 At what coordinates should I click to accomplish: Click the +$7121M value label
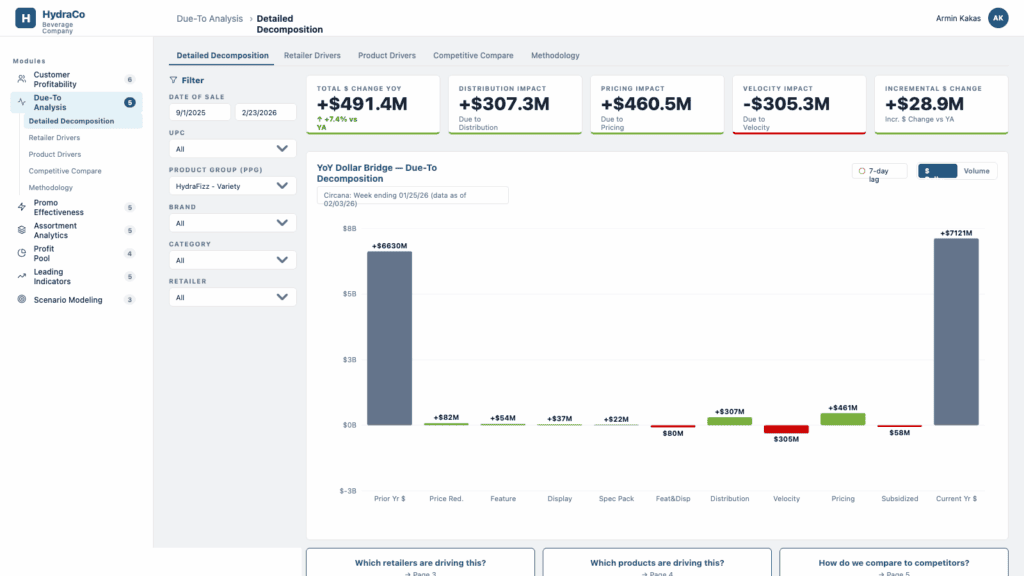[x=956, y=233]
